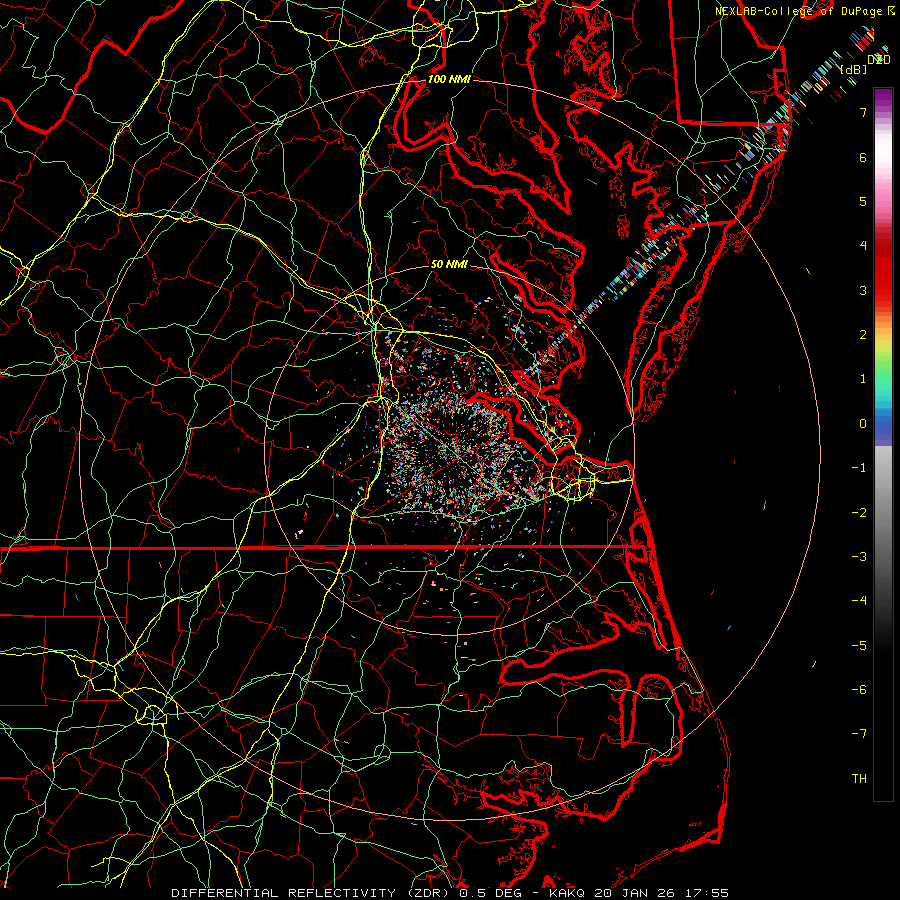Click the yellow band near 2 dB
Image resolution: width=900 pixels, height=900 pixels.
click(x=883, y=343)
